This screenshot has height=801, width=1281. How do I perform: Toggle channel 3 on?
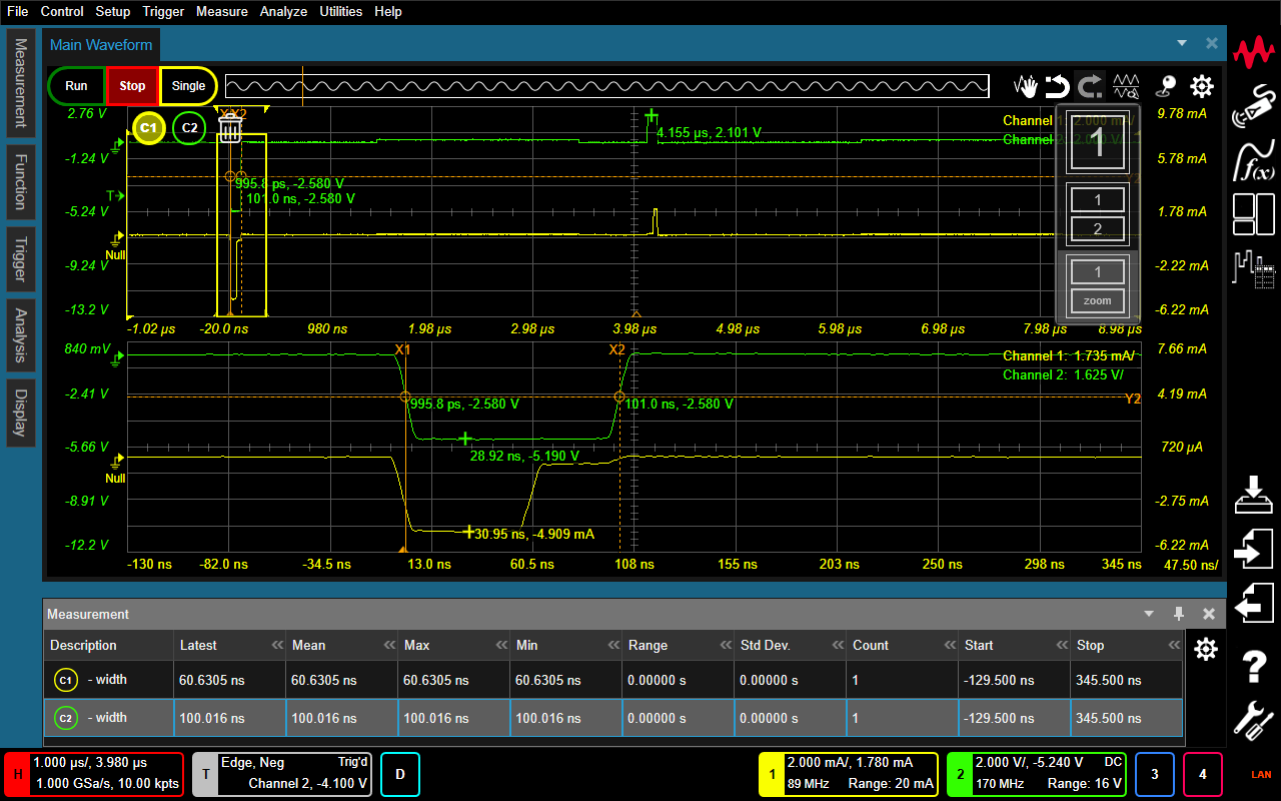click(1154, 774)
